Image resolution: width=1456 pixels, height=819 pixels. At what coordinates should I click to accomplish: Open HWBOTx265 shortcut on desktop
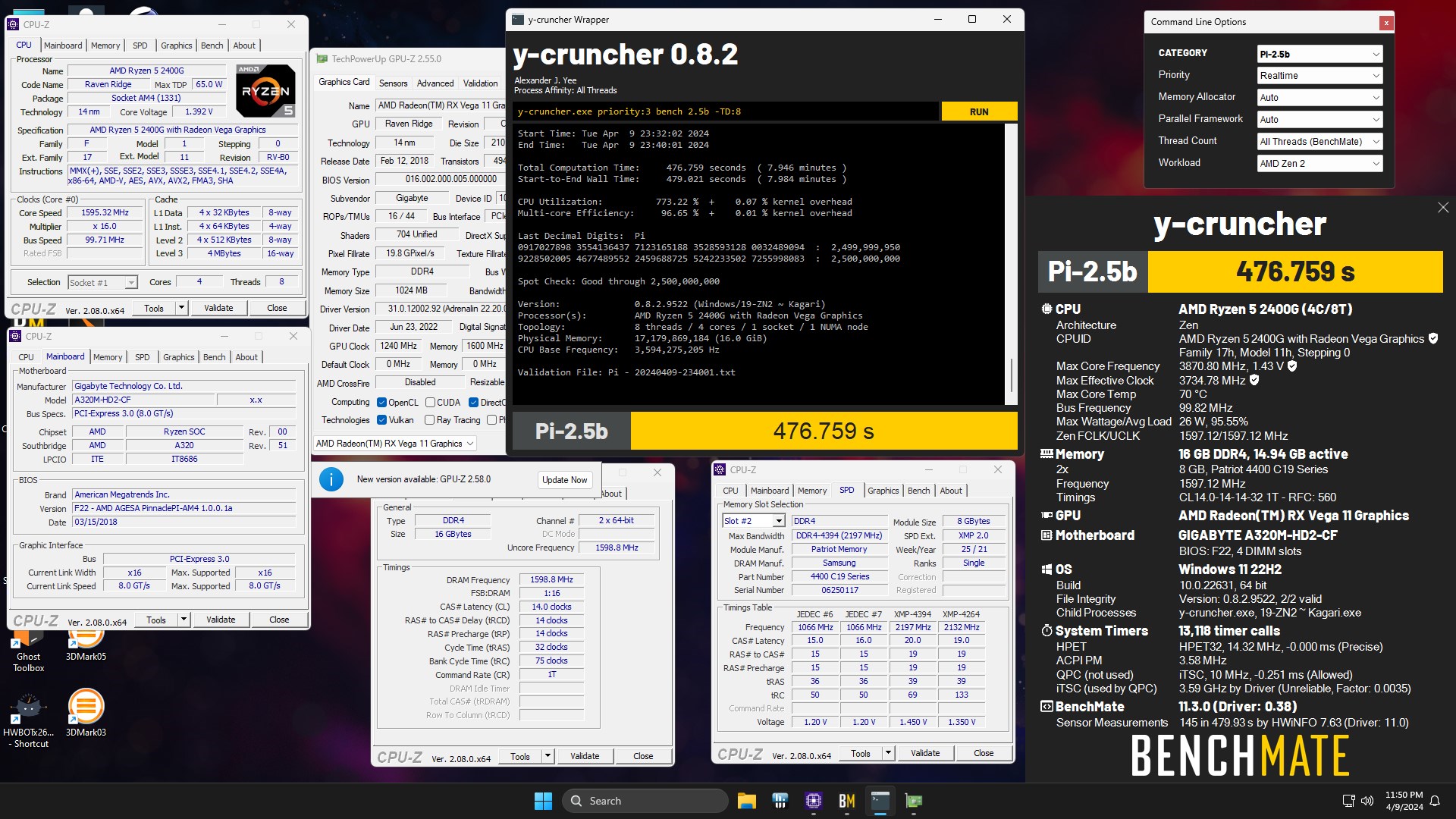click(x=28, y=720)
